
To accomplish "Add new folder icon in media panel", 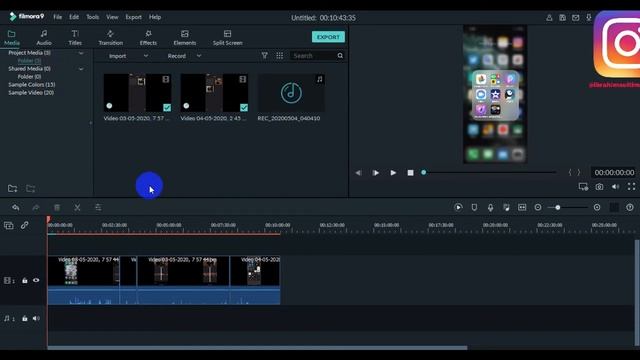I will 13,188.
